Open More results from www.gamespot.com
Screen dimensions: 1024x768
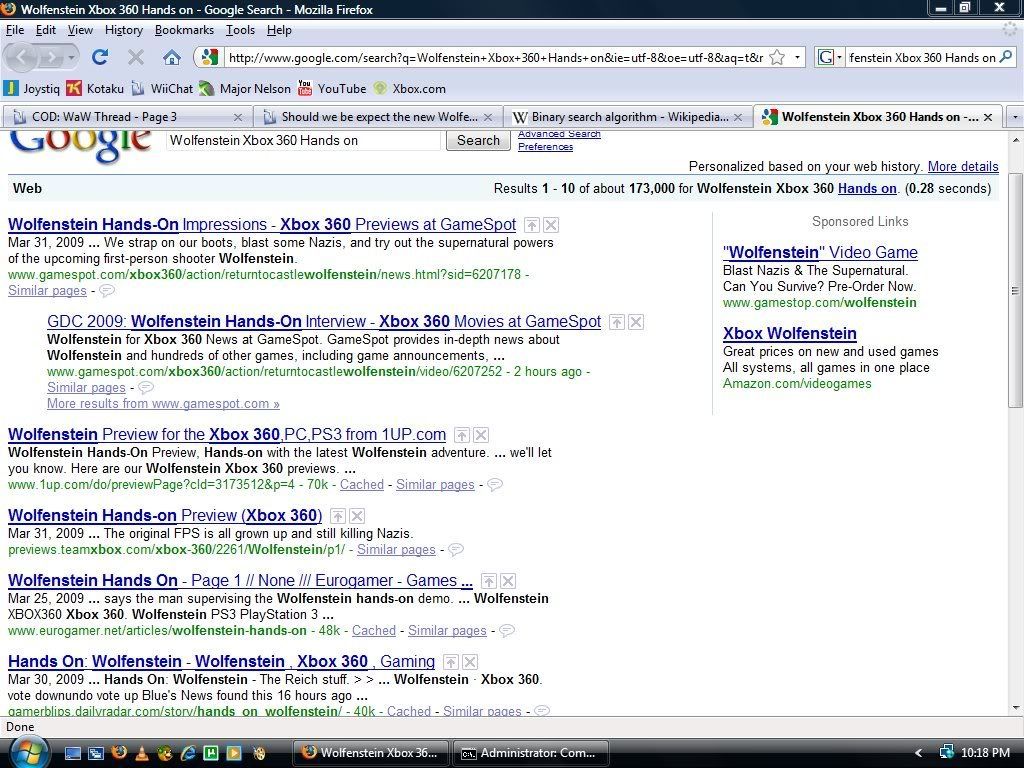(x=163, y=404)
